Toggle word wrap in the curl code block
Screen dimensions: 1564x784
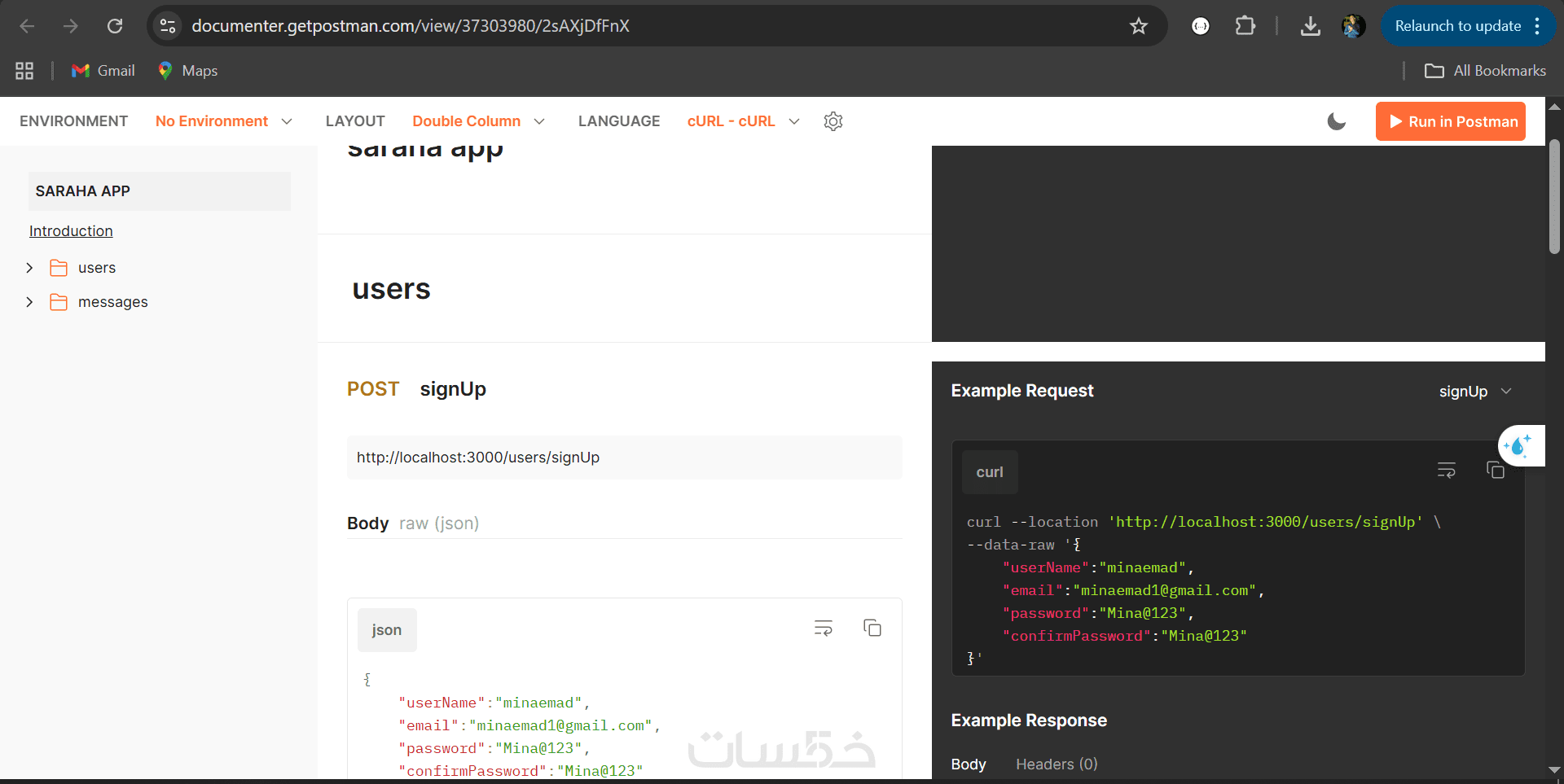point(1447,470)
